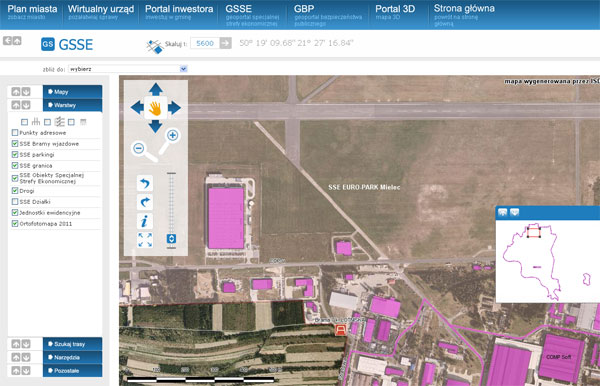The width and height of the screenshot is (600, 386).
Task: Open the 'zbliż do' wybierz dropdown
Action: [128, 69]
